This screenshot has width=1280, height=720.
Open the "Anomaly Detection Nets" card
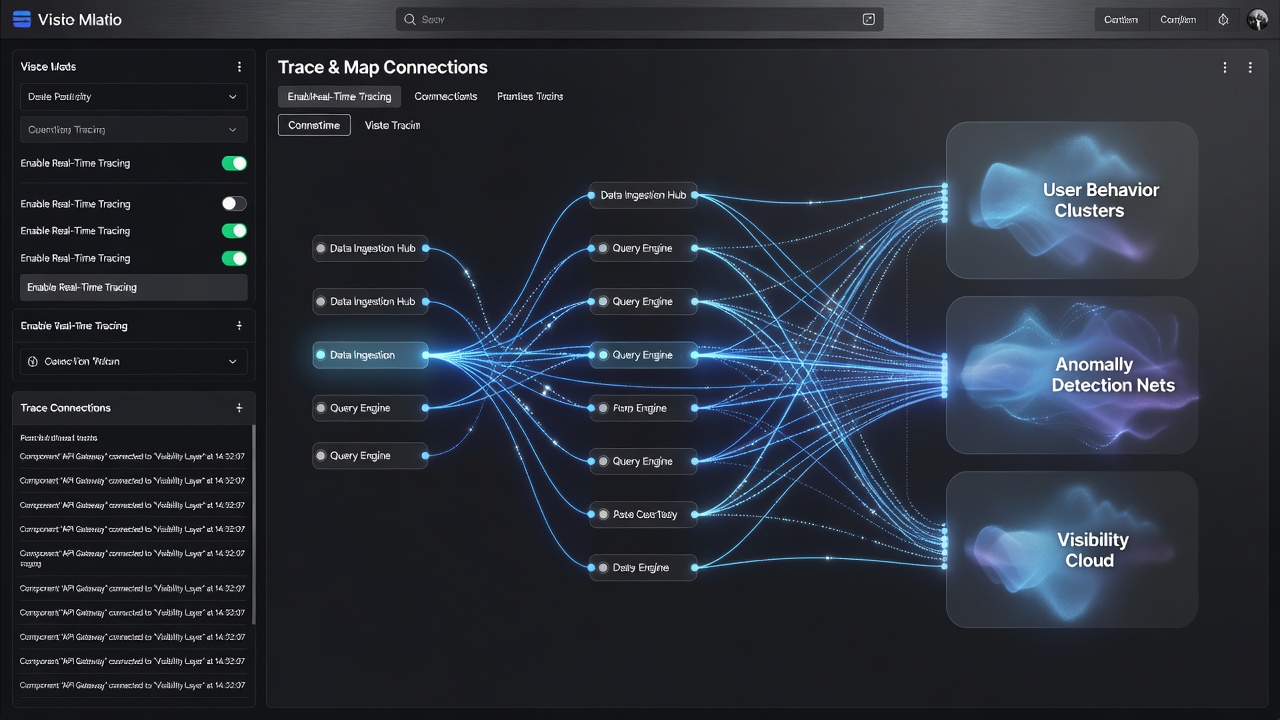click(x=1072, y=375)
